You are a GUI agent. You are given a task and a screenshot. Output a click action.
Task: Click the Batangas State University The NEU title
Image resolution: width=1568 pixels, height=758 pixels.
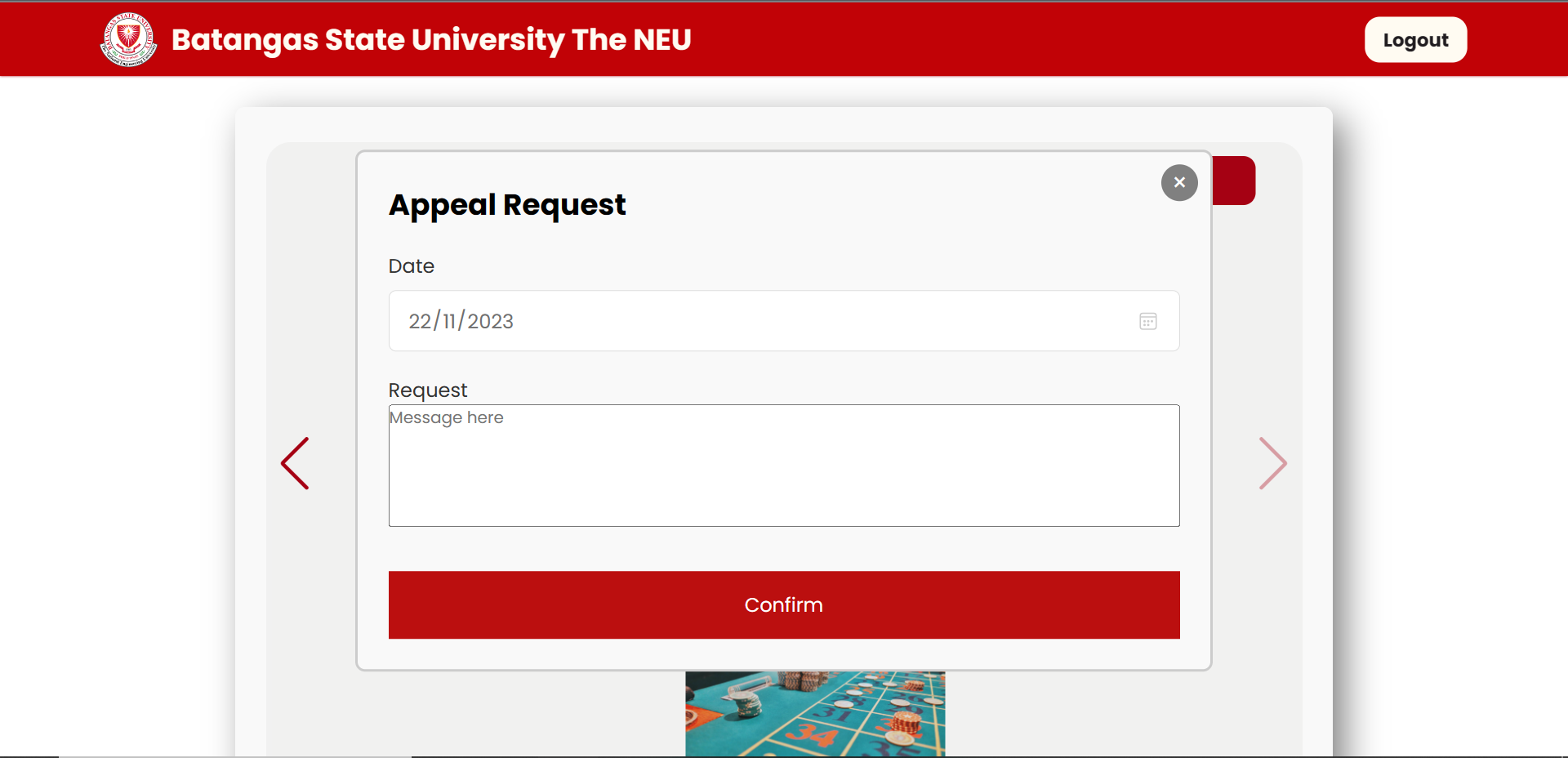pyautogui.click(x=431, y=39)
